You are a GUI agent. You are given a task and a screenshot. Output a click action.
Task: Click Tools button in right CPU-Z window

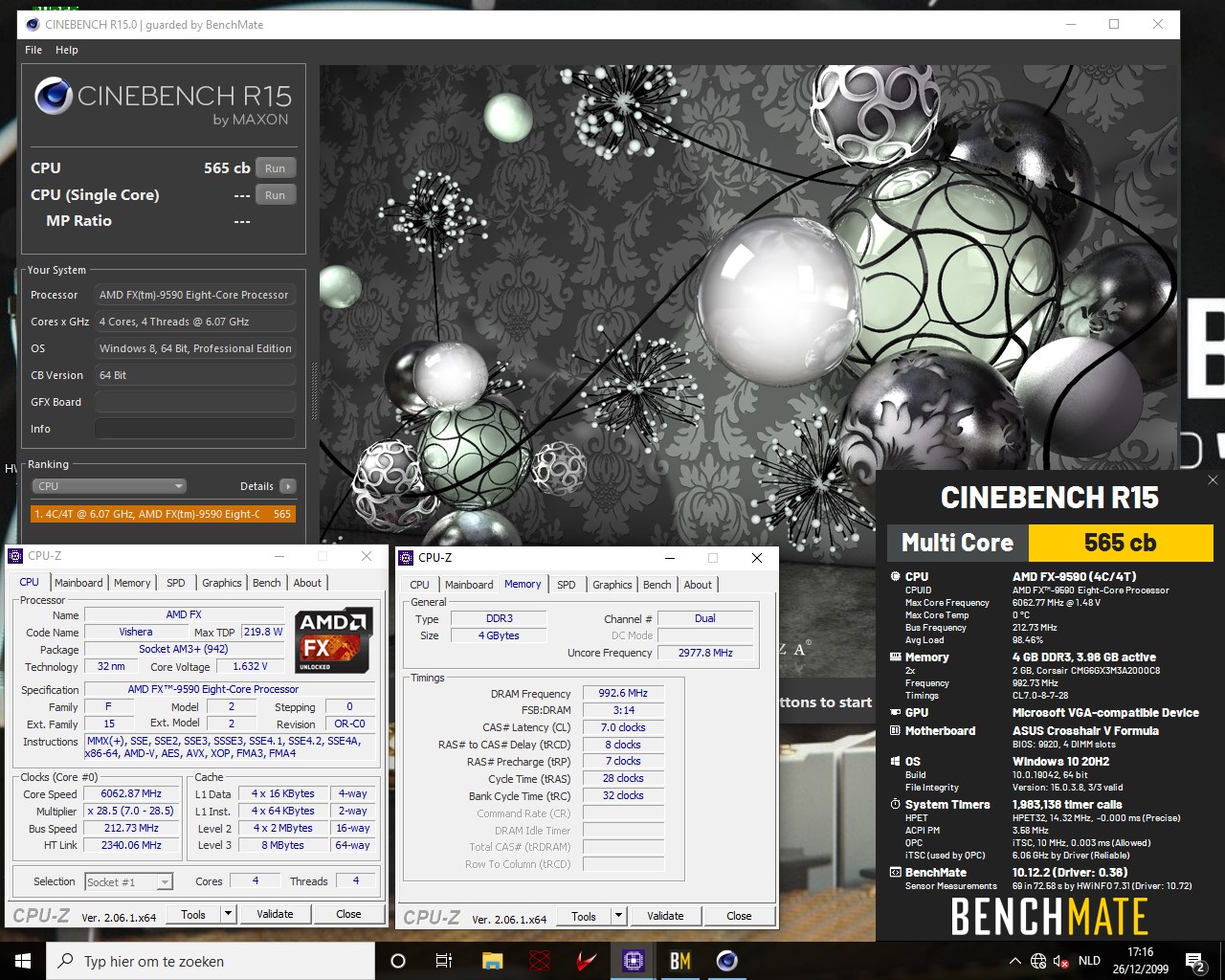click(584, 916)
